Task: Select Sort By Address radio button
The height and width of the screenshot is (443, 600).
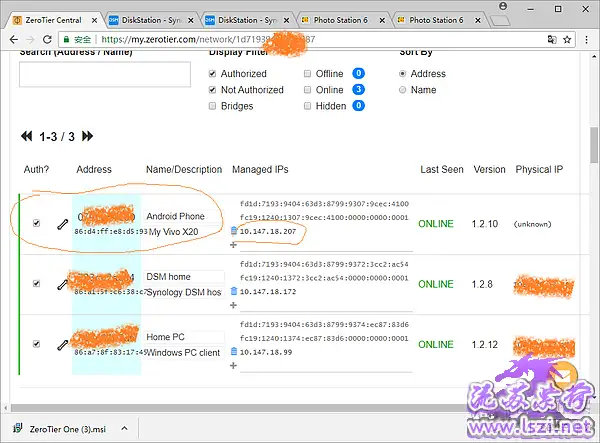Action: coord(402,73)
